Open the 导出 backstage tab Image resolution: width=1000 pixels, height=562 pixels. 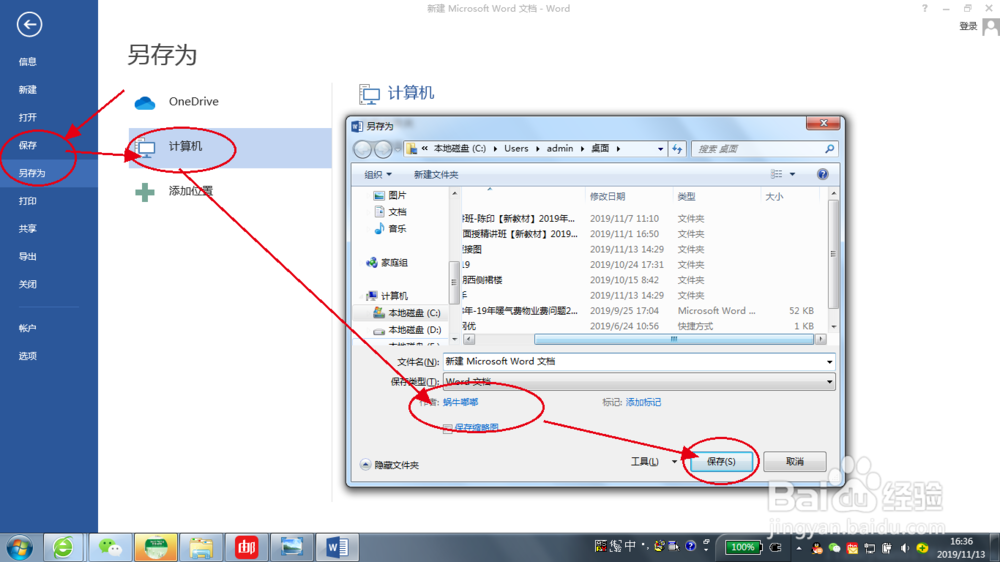[x=27, y=256]
